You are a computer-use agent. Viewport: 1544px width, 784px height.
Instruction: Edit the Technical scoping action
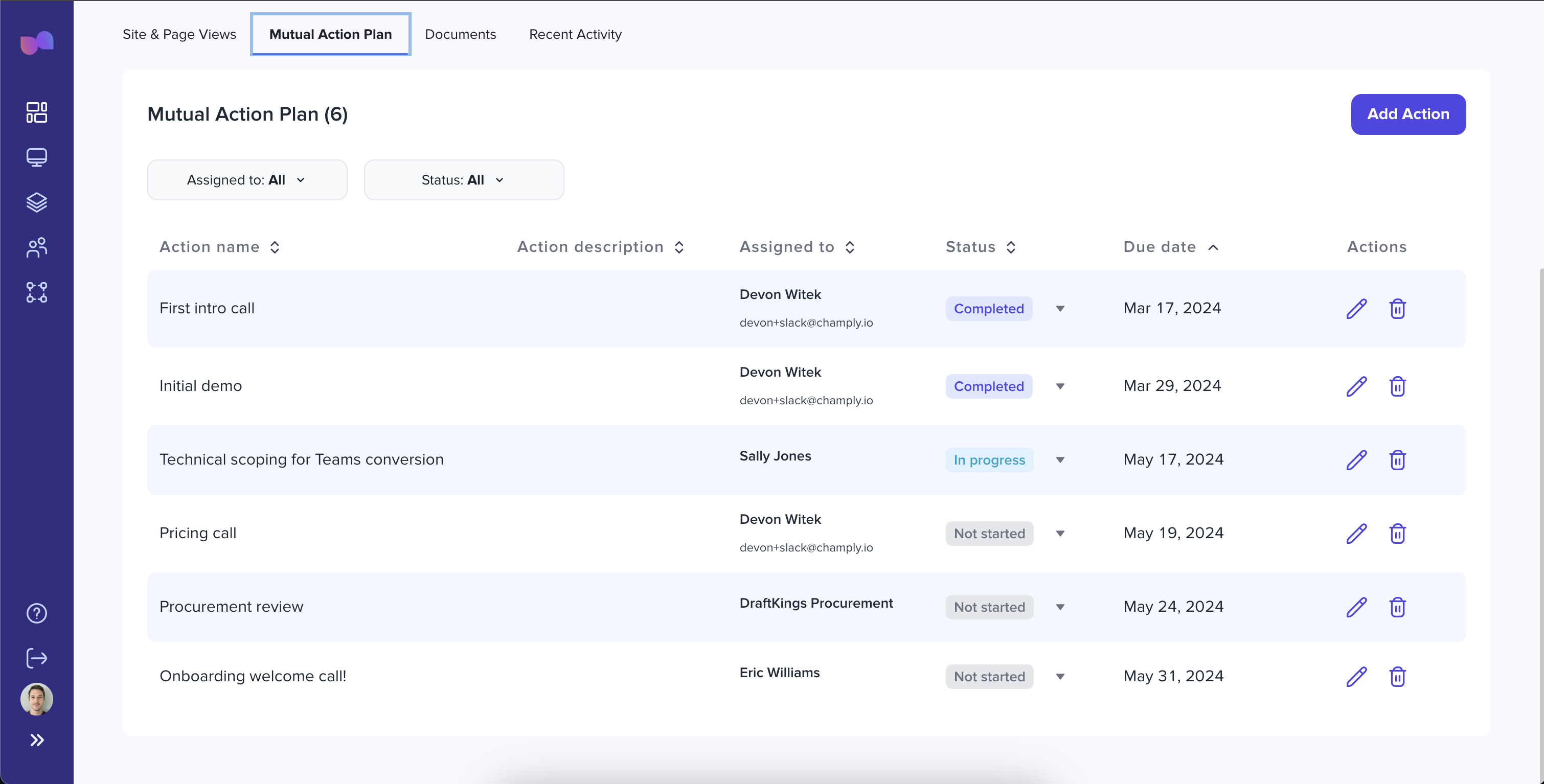[1356, 460]
